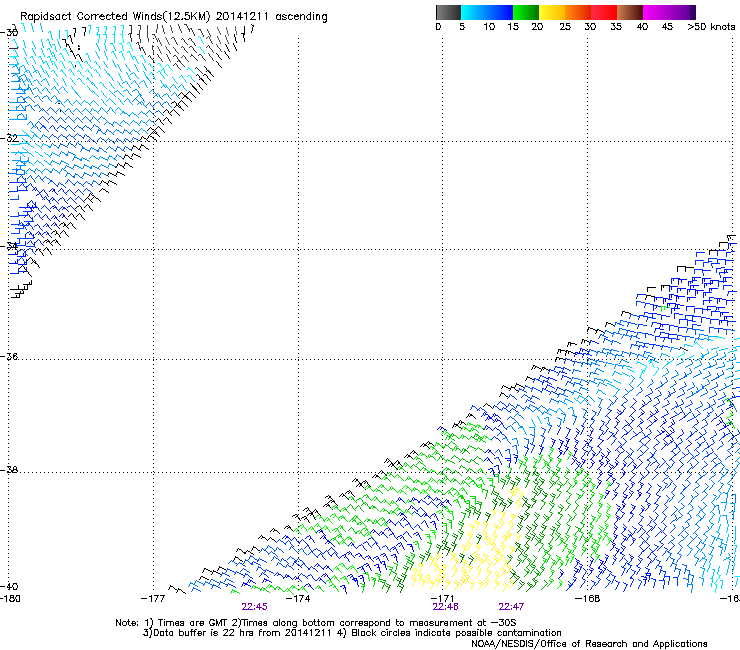Click the -36 latitude axis label
Image resolution: width=740 pixels, height=650 pixels.
pos(9,356)
